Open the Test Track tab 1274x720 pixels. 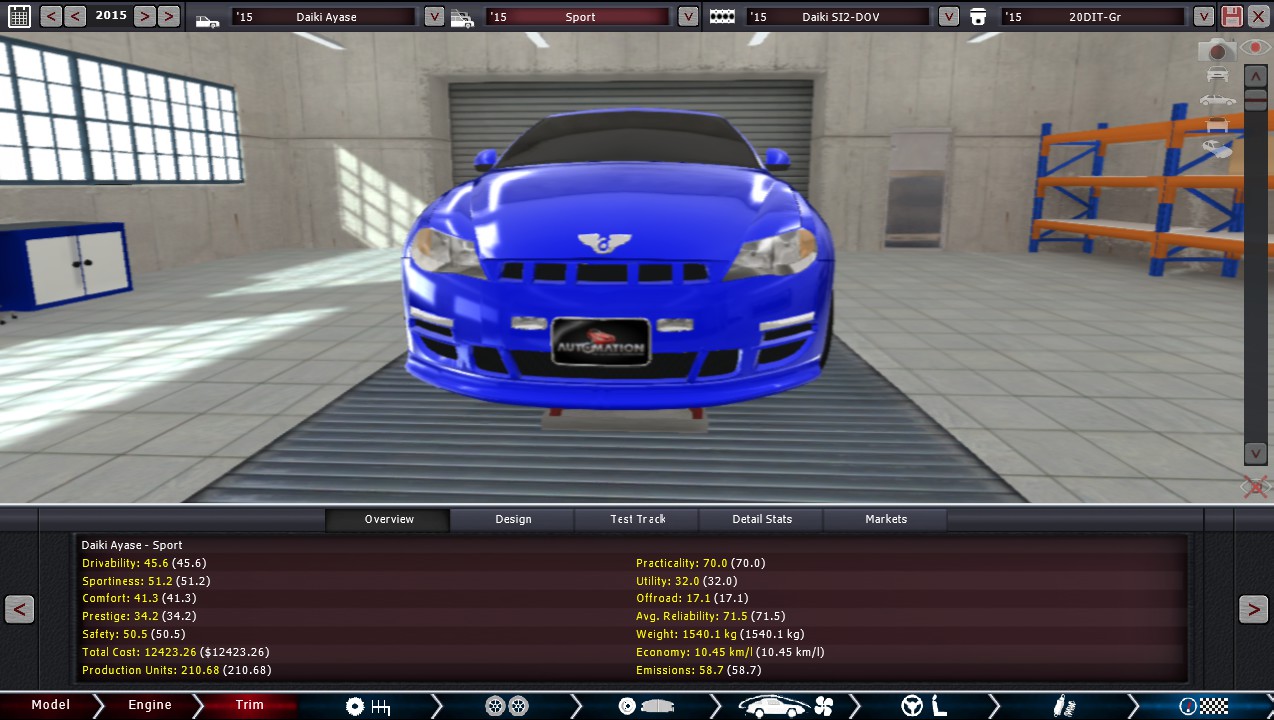point(638,519)
